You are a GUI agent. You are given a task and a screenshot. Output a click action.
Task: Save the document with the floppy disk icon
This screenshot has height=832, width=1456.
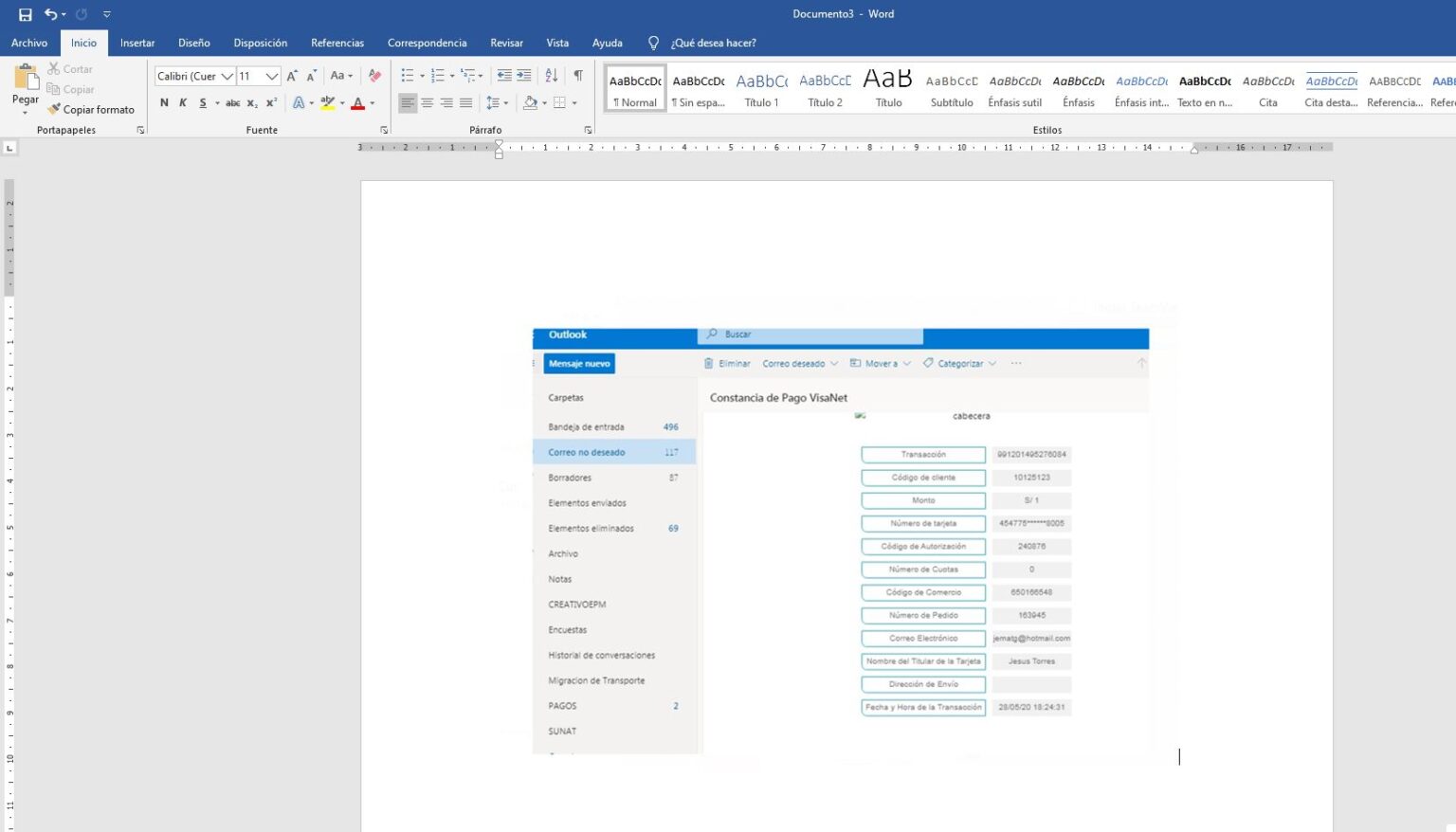point(26,14)
